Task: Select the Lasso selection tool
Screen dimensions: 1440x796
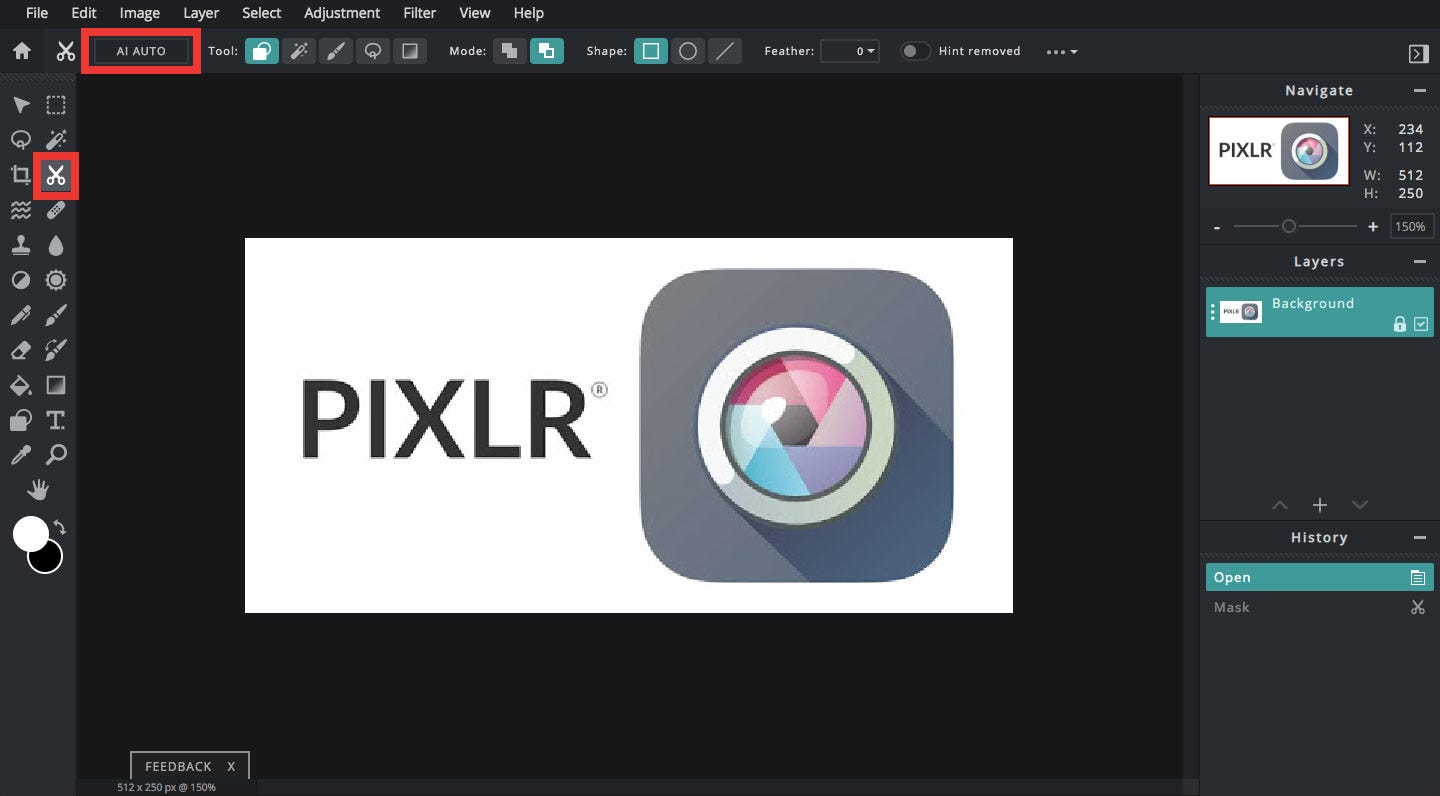Action: 21,140
